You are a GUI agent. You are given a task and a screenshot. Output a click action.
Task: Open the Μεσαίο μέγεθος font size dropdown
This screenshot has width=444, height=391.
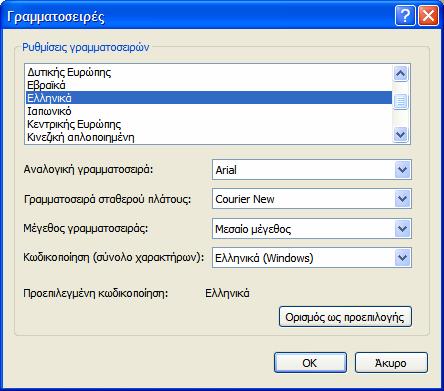click(312, 229)
